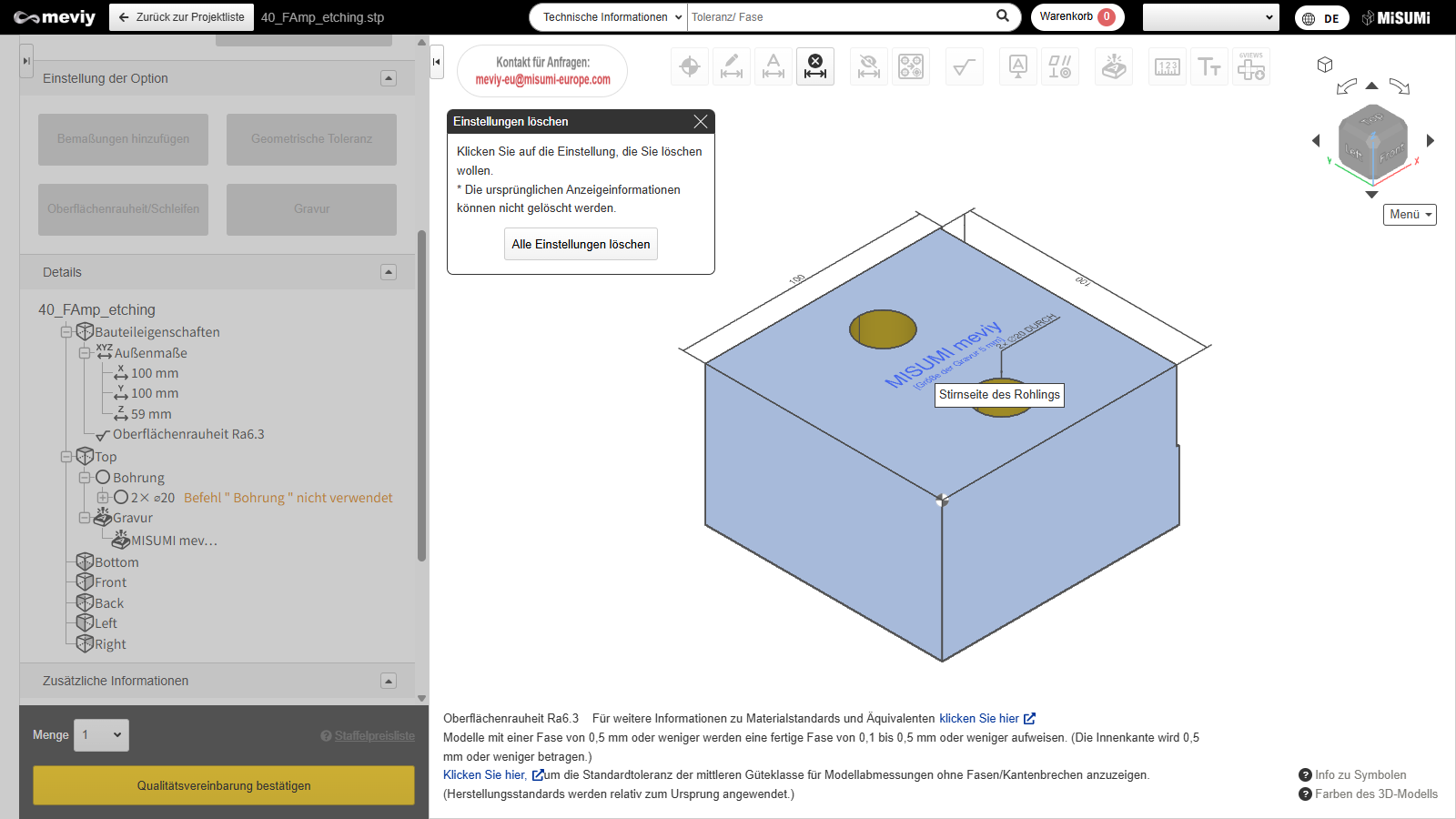Screen dimensions: 1456x819
Task: Collapse the Bohrung tree node under Top
Action: pos(85,478)
